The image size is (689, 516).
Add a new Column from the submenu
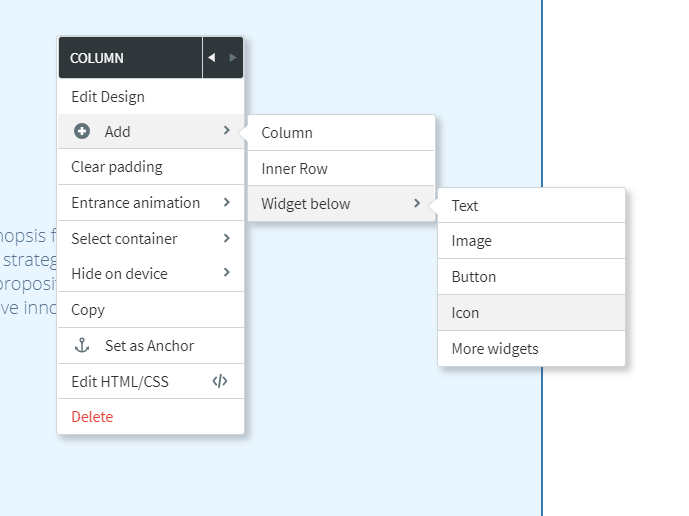click(x=287, y=133)
